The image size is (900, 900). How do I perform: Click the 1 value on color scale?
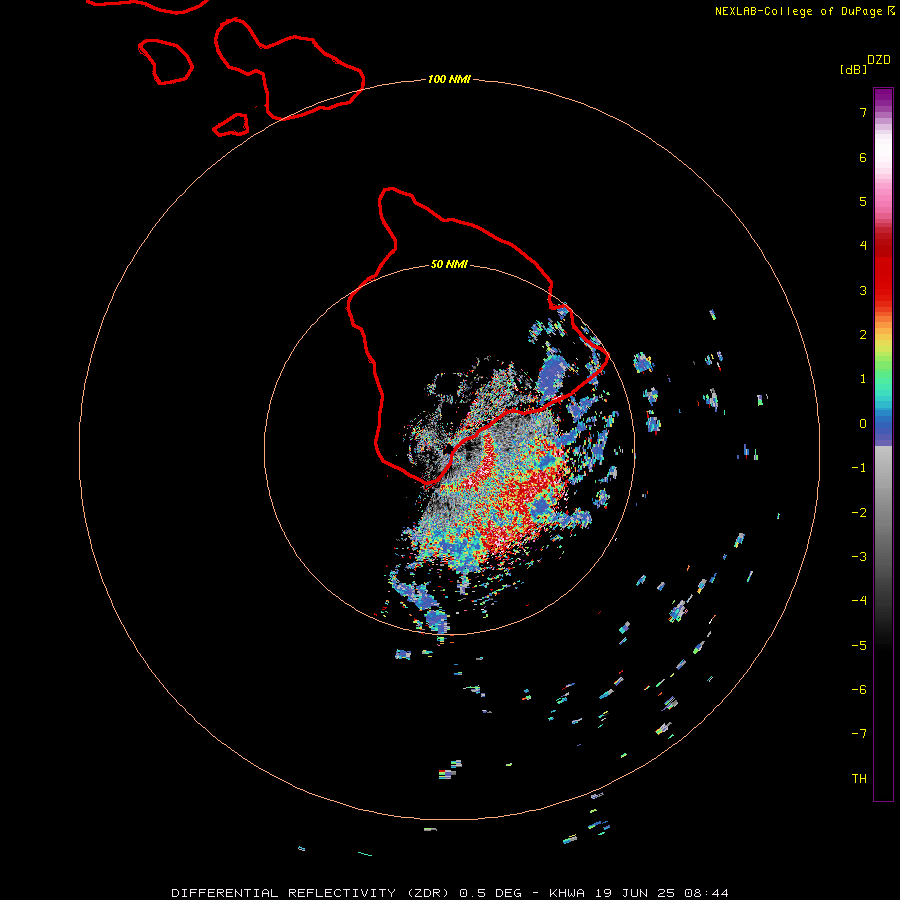click(x=863, y=379)
